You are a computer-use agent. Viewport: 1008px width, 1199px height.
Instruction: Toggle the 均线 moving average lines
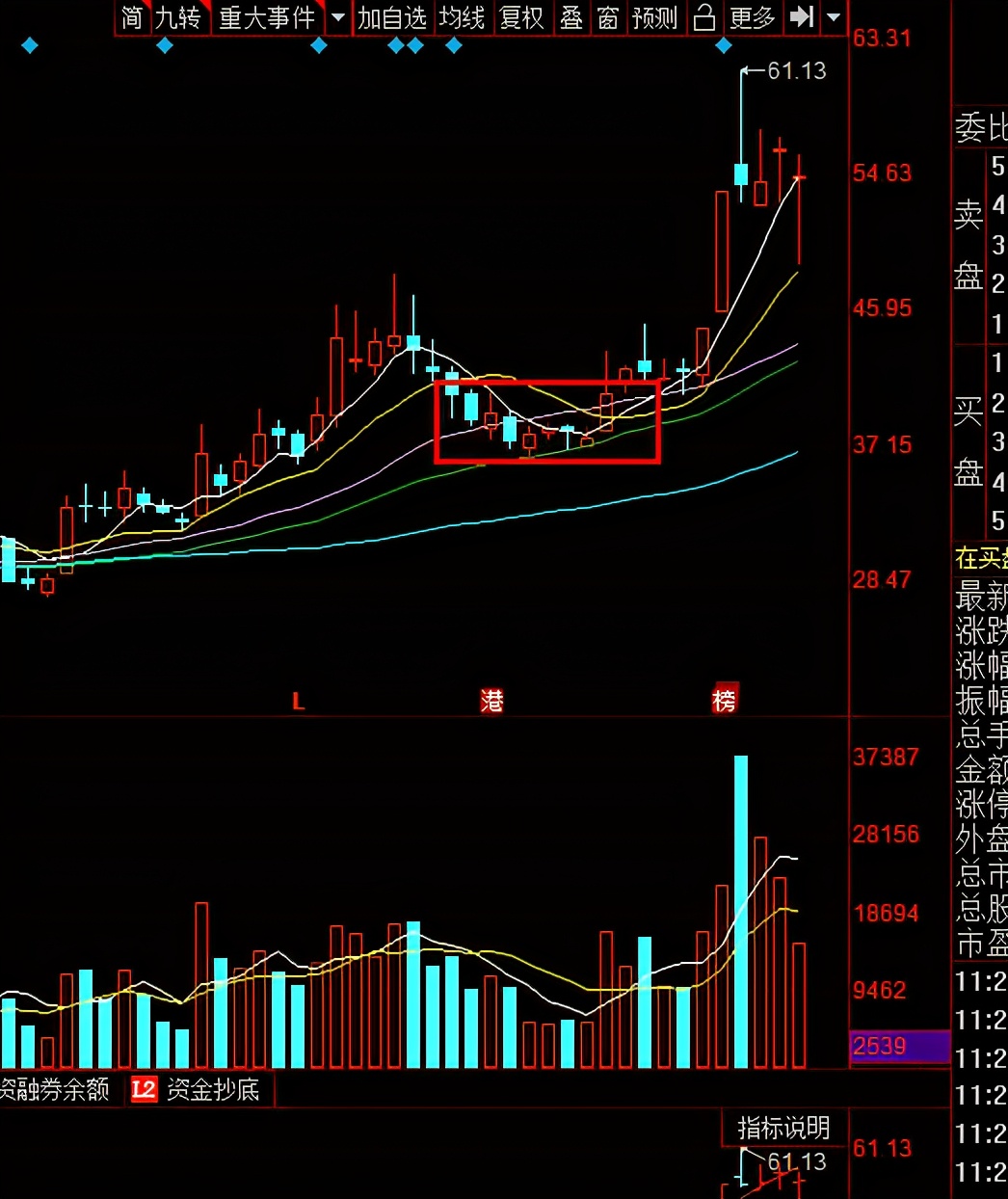tap(462, 17)
